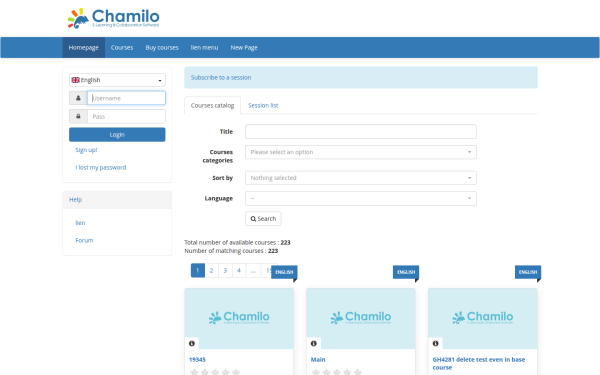Click into the Username input field
The width and height of the screenshot is (600, 375).
(x=126, y=98)
